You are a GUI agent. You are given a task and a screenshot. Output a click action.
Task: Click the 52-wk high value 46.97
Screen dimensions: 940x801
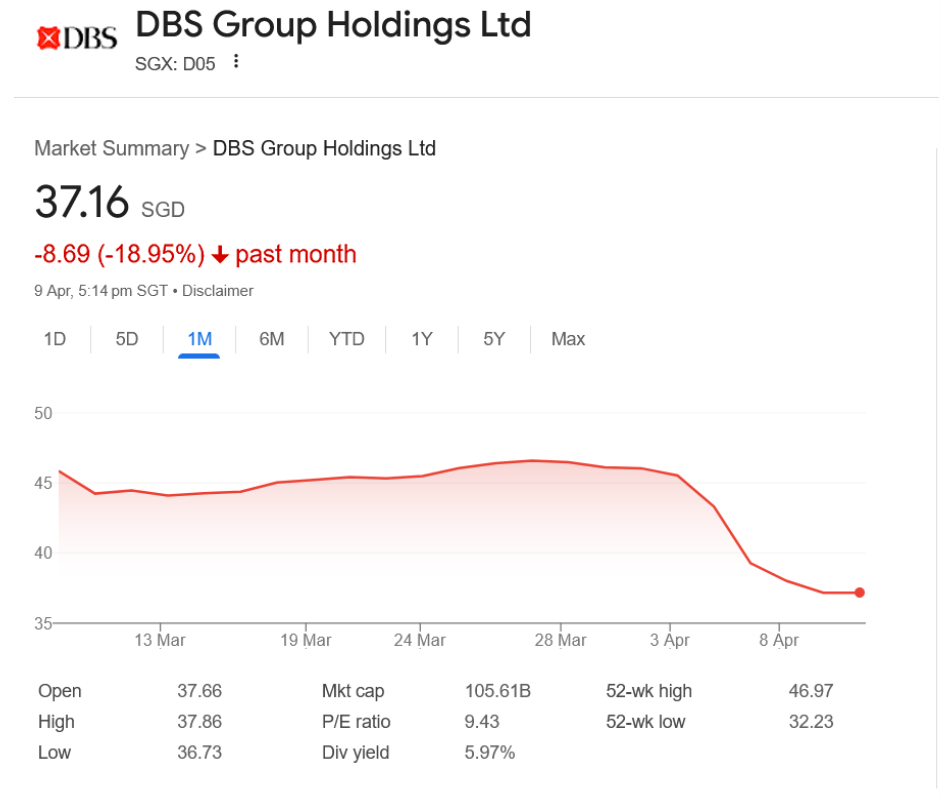coord(811,691)
